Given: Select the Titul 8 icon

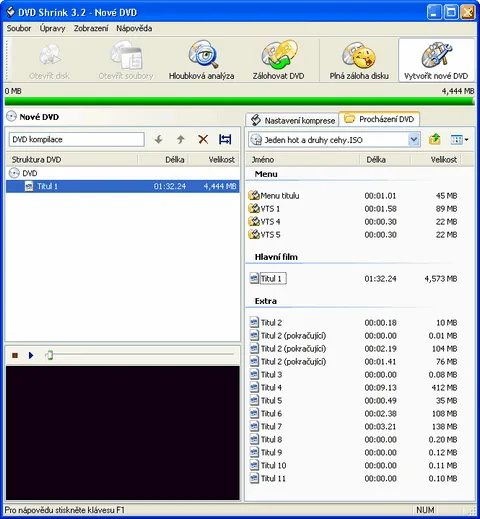Looking at the screenshot, I should pos(254,439).
